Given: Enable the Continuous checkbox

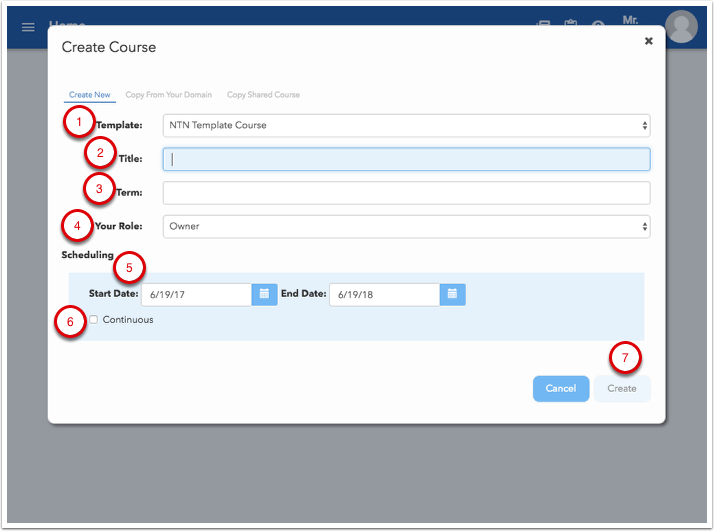Looking at the screenshot, I should (93, 319).
